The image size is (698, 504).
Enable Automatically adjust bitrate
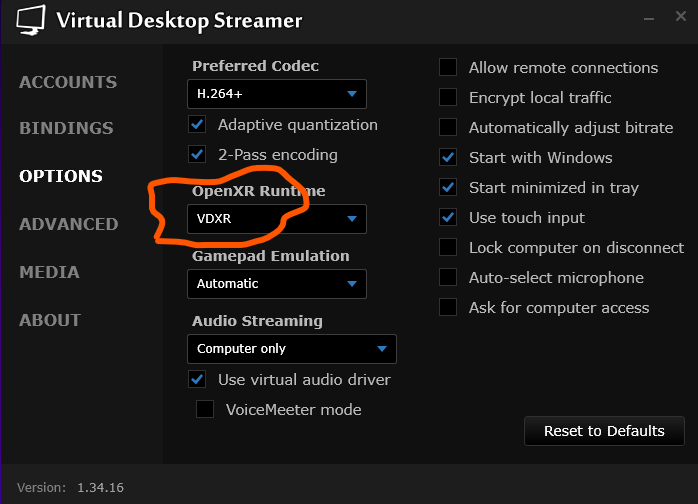448,128
